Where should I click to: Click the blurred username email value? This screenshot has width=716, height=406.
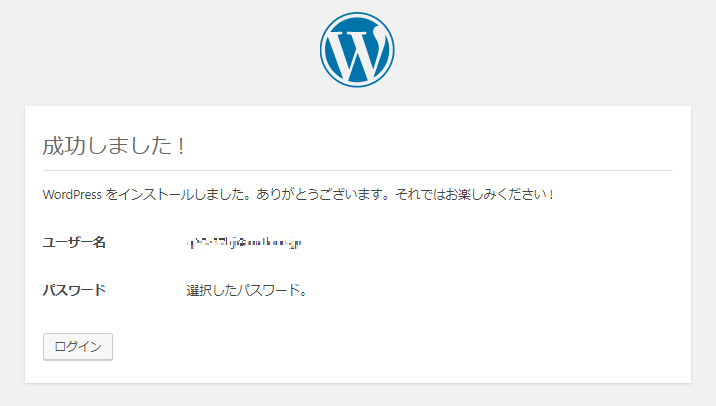click(x=245, y=242)
